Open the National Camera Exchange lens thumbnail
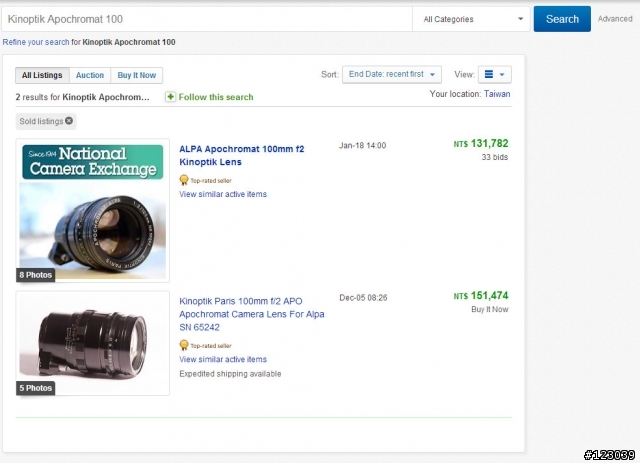The width and height of the screenshot is (640, 463). point(93,210)
